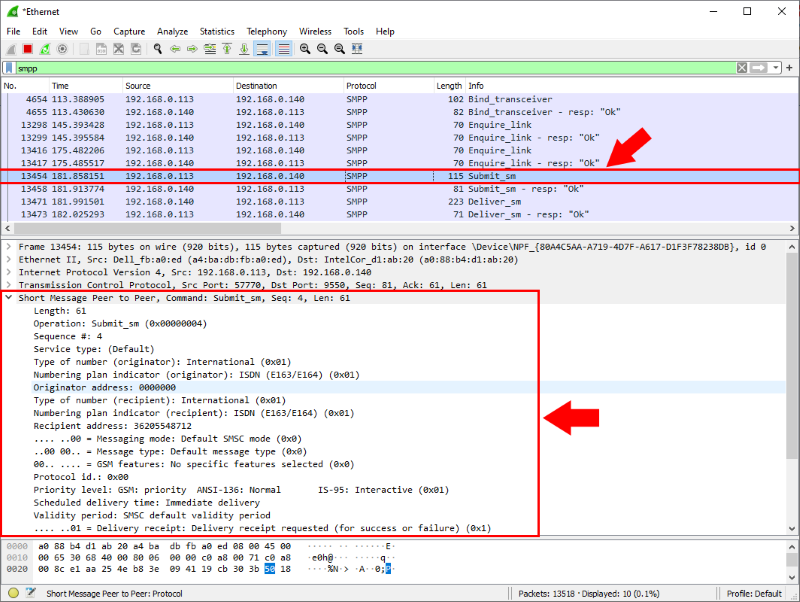Sort by the Protocol column header
The width and height of the screenshot is (800, 602).
tap(388, 86)
